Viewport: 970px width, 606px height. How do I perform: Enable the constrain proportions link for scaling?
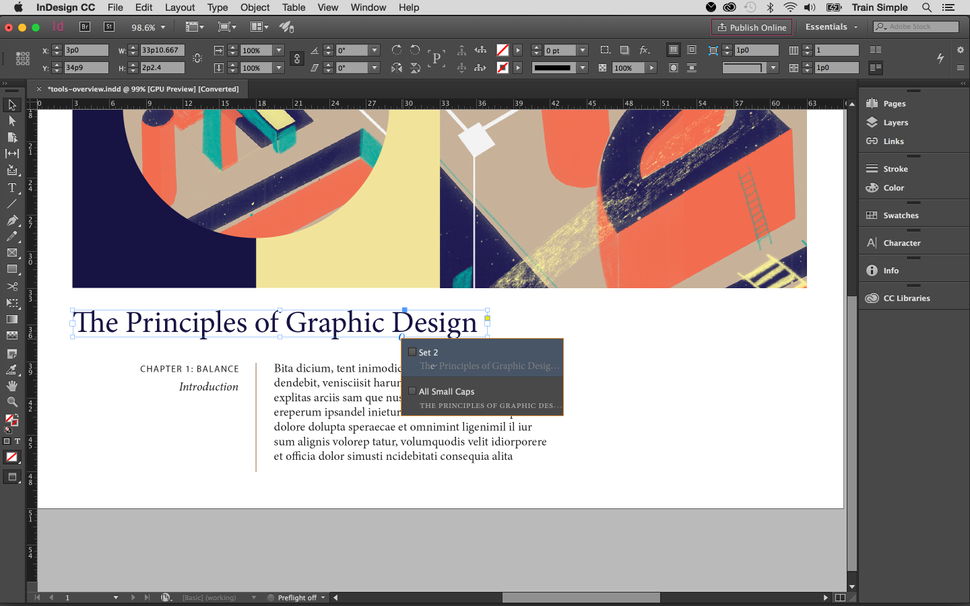296,57
